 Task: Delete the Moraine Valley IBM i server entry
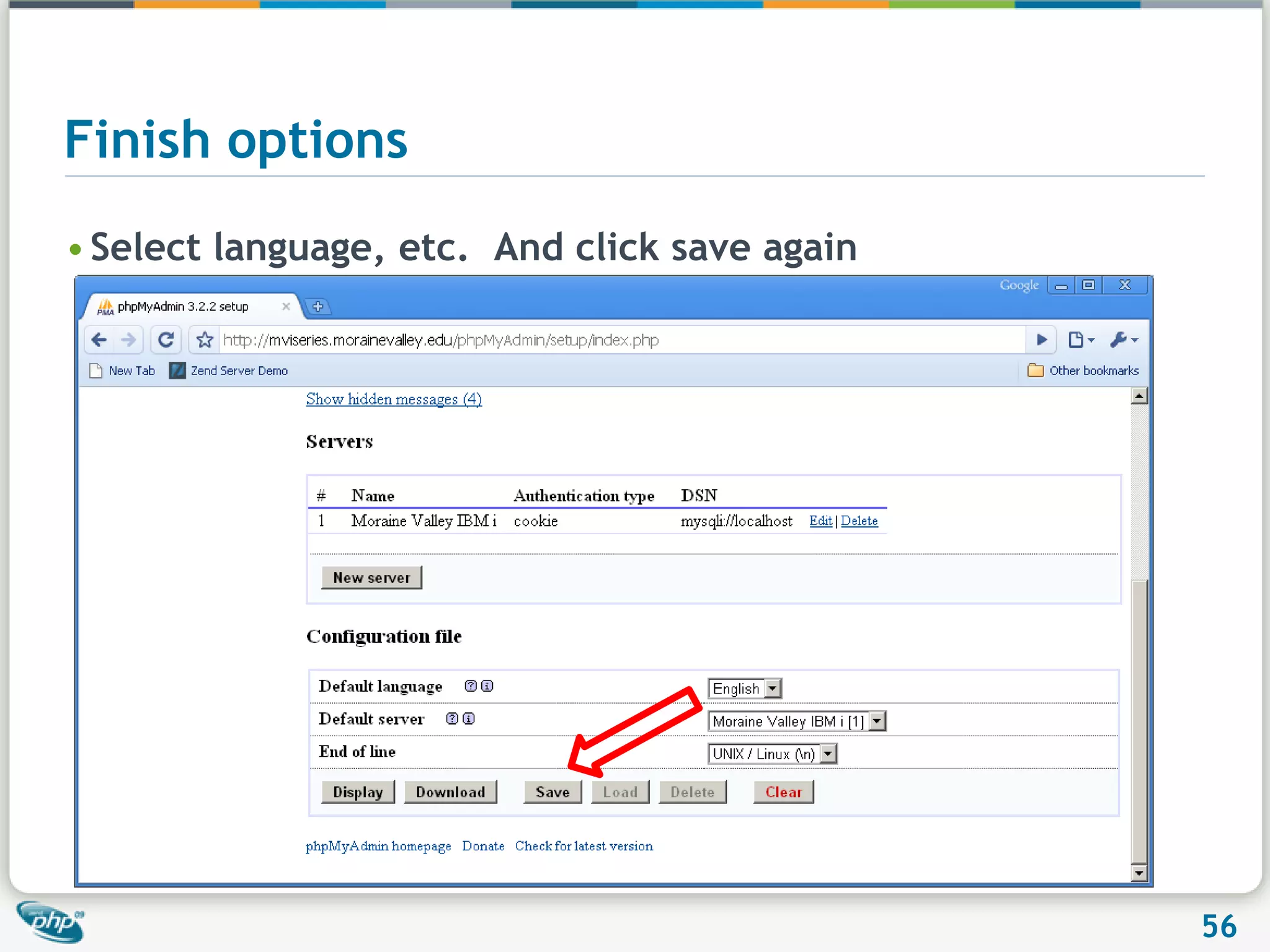859,521
